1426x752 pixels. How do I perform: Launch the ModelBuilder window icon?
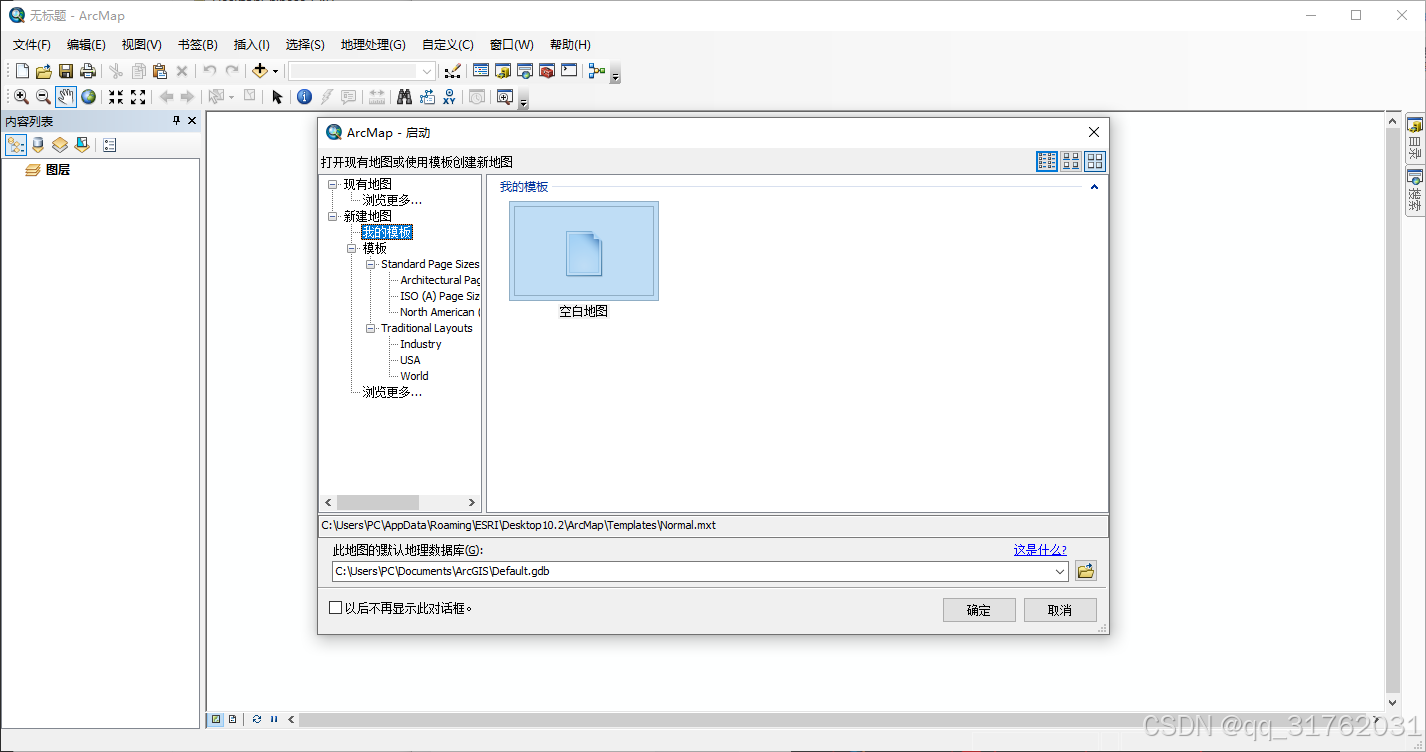pyautogui.click(x=597, y=71)
